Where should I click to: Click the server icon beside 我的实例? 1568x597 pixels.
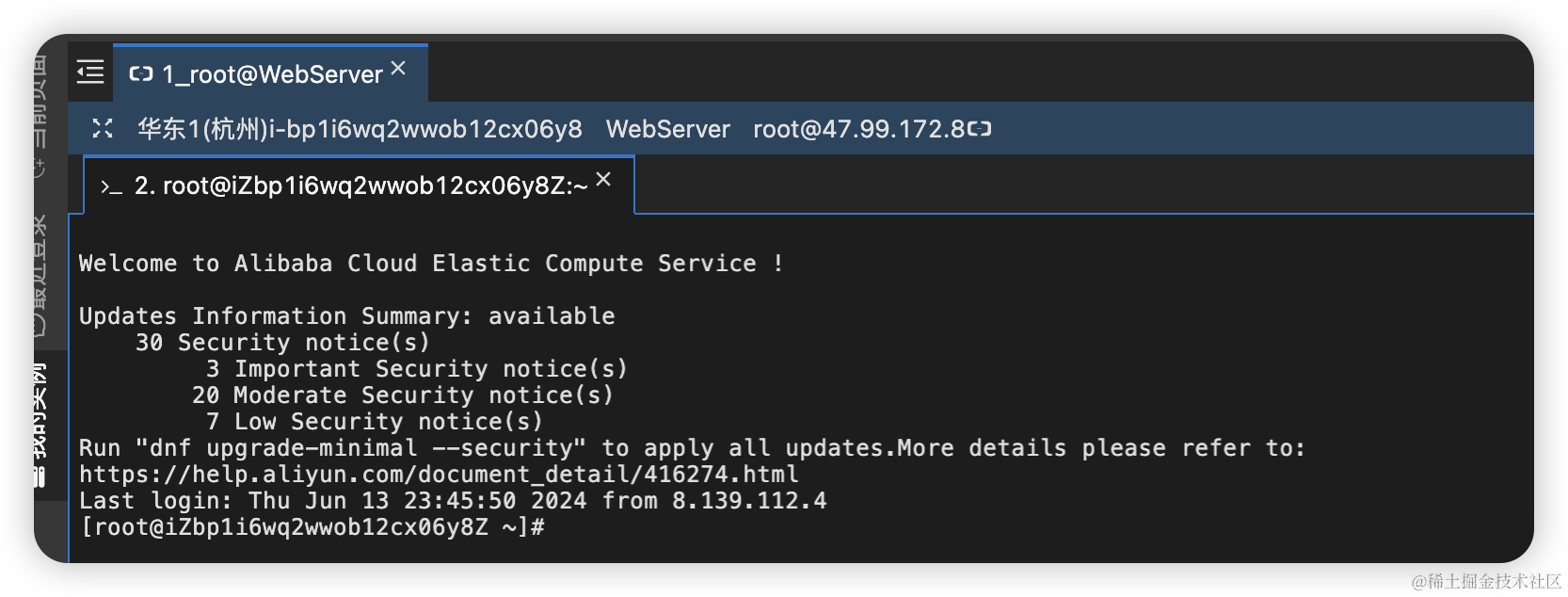click(40, 476)
